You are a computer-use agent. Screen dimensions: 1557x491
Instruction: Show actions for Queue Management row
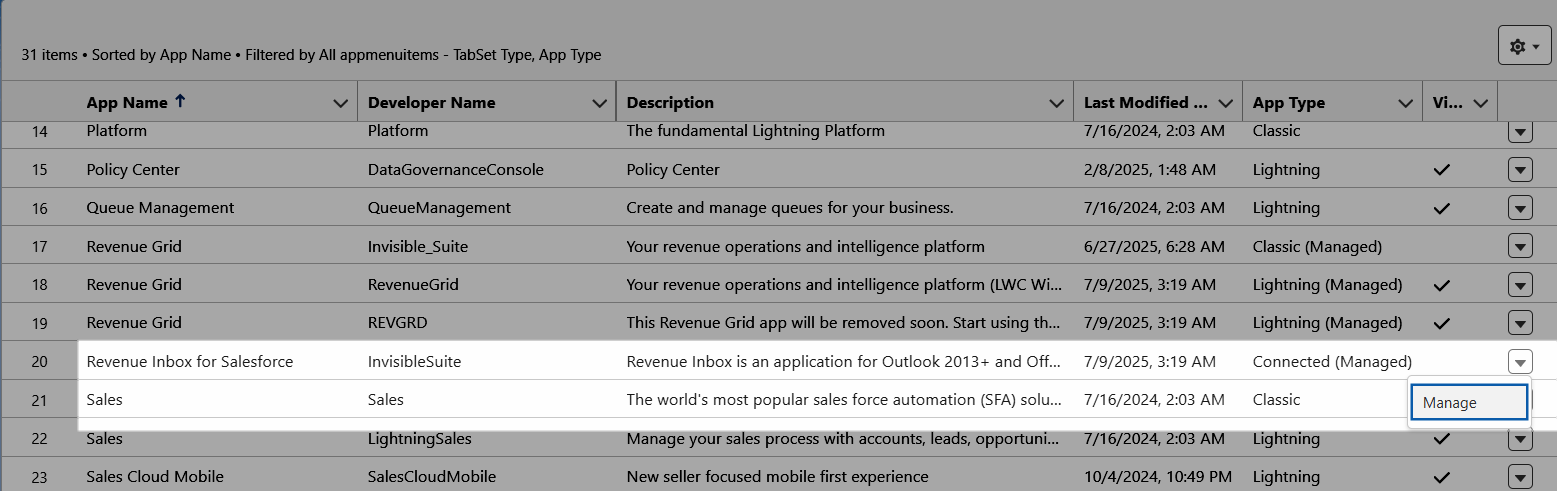1520,208
